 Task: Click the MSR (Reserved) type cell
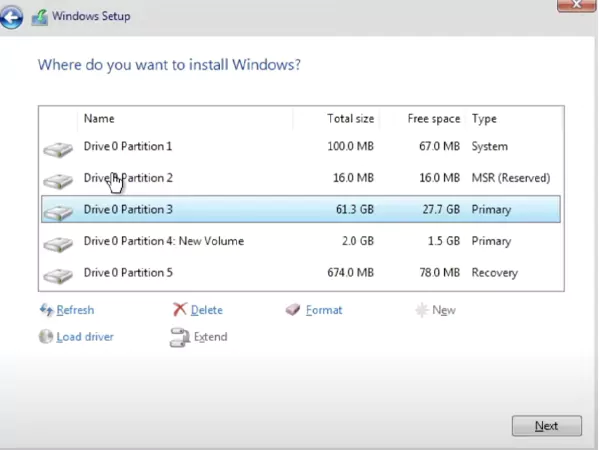(511, 178)
